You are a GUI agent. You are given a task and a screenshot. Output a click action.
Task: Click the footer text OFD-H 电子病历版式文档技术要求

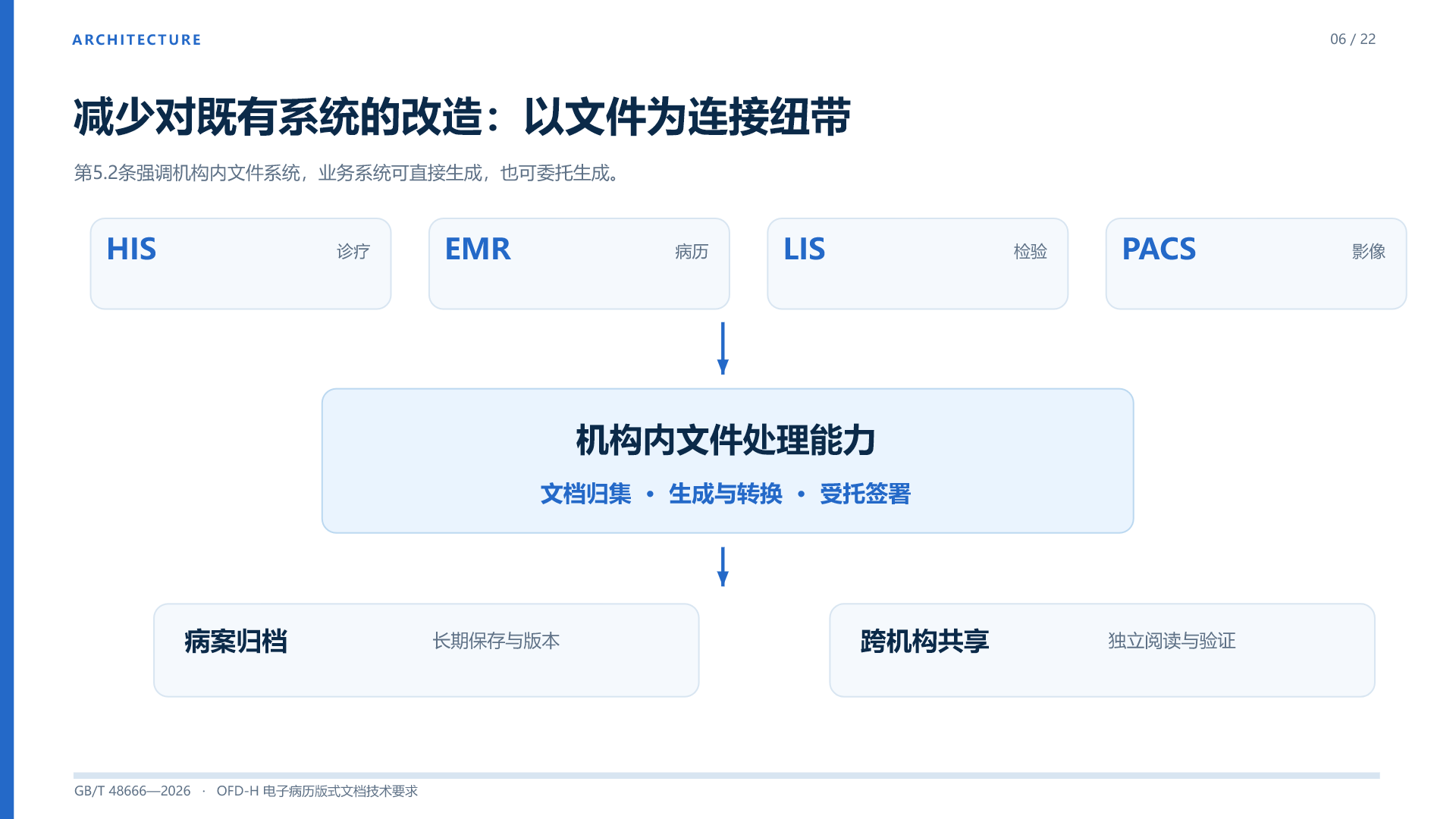tap(317, 791)
